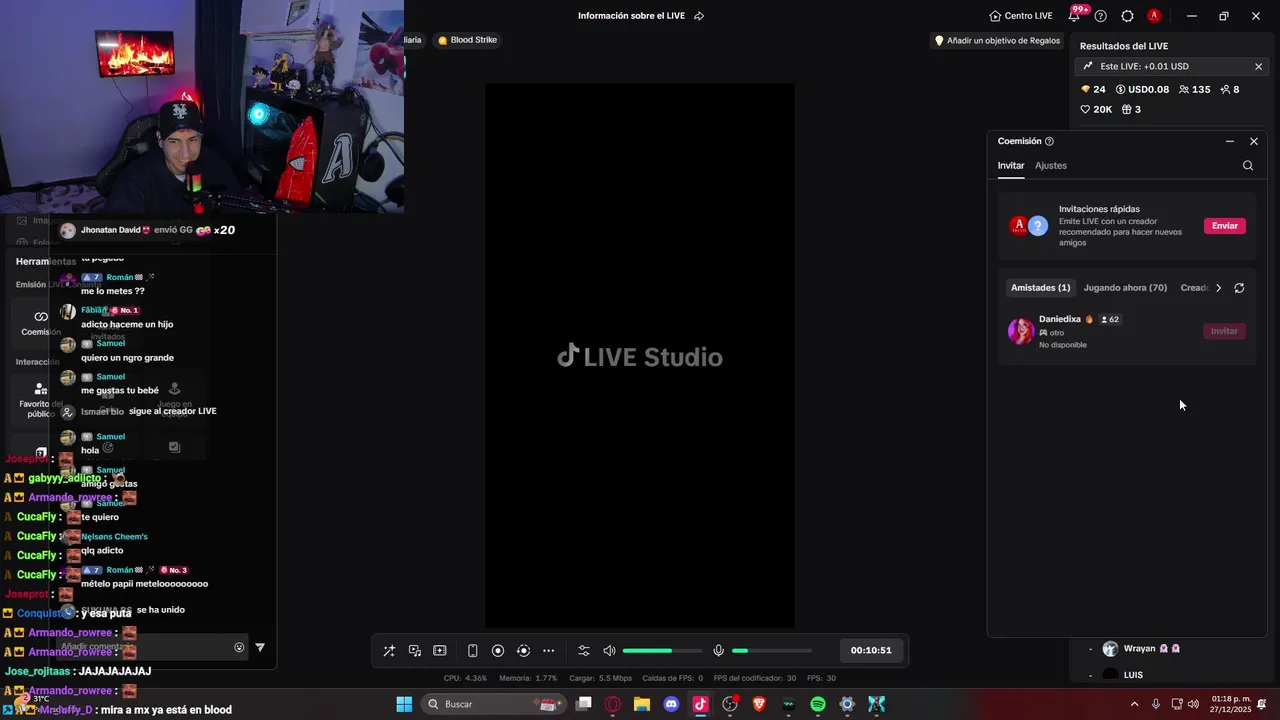
Task: Click the gifts count 3
Action: [x=1131, y=109]
